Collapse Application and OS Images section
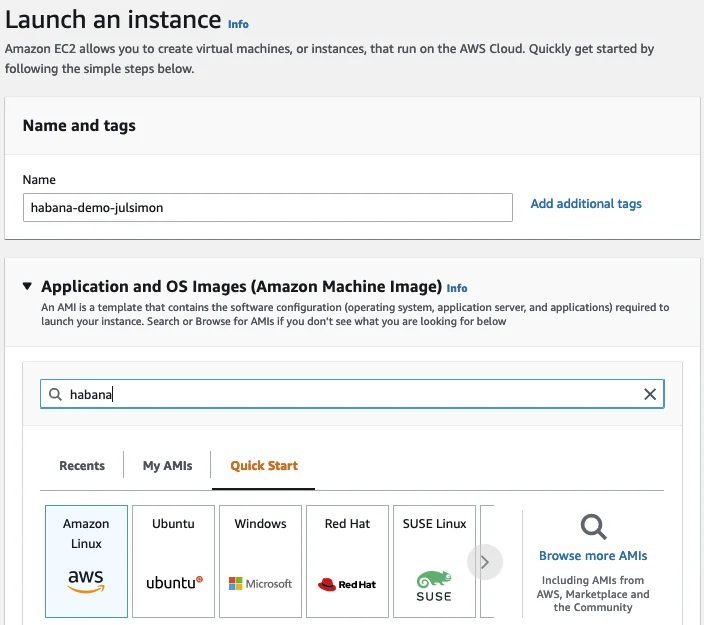Viewport: 704px width, 625px height. tap(28, 287)
